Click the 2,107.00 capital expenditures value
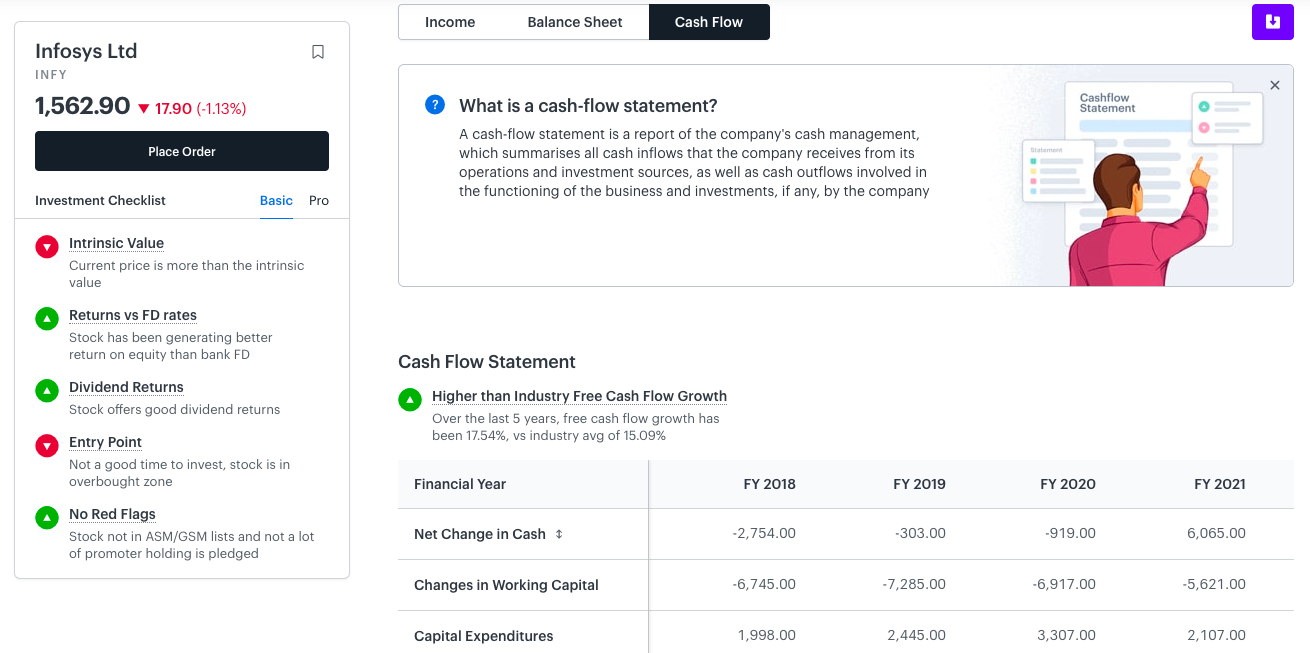Screen dimensions: 1310x653 tap(1216, 635)
